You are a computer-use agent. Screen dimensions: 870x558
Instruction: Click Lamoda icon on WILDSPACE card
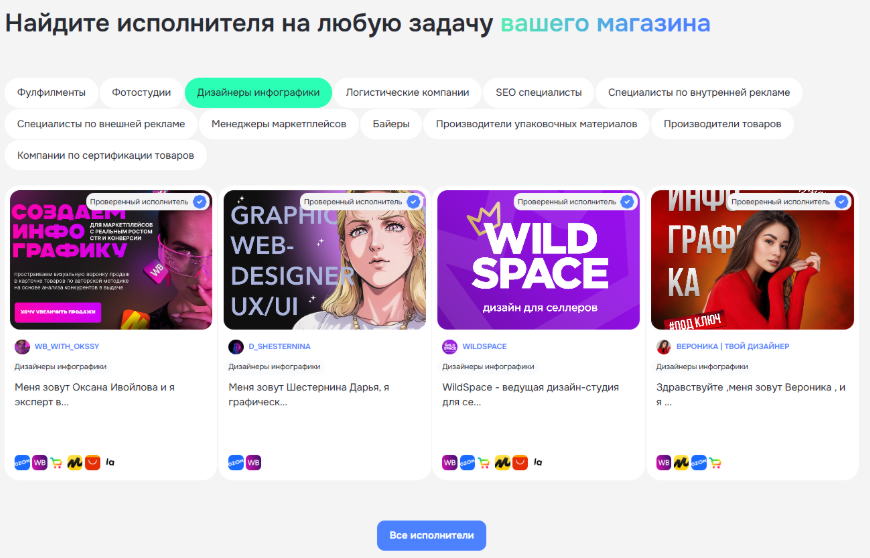[538, 462]
